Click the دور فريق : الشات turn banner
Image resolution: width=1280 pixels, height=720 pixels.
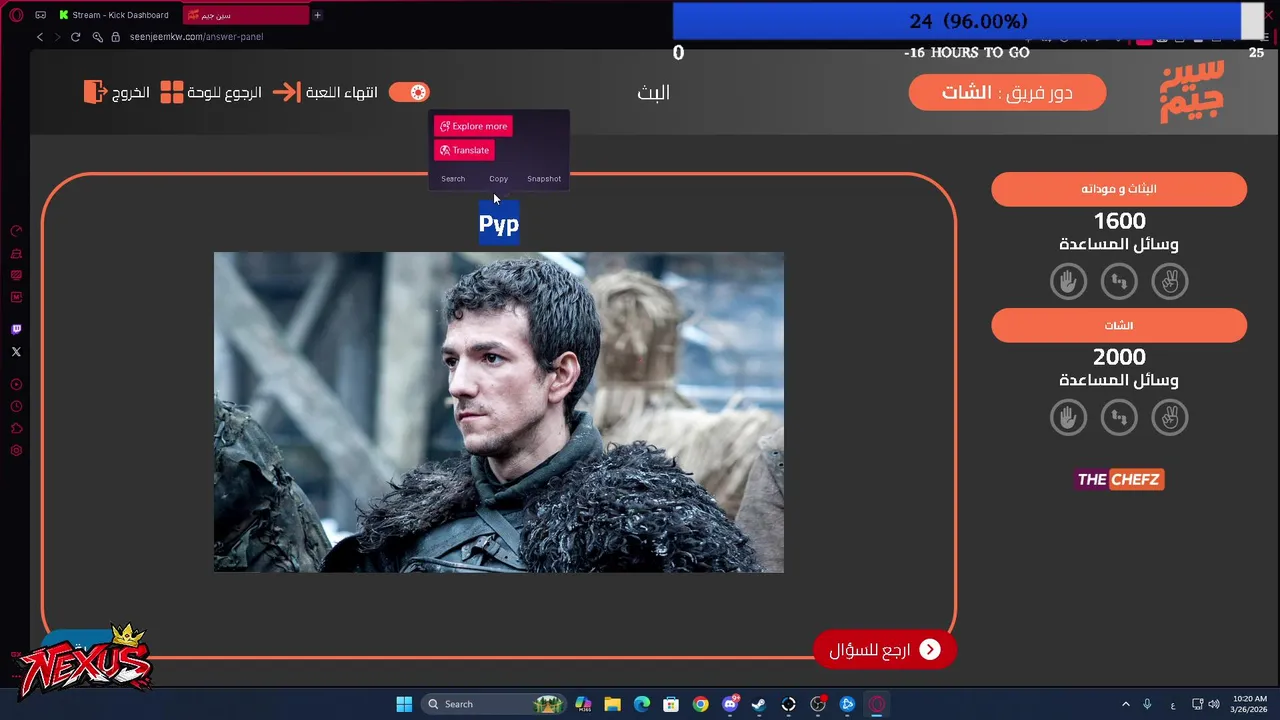point(1007,93)
